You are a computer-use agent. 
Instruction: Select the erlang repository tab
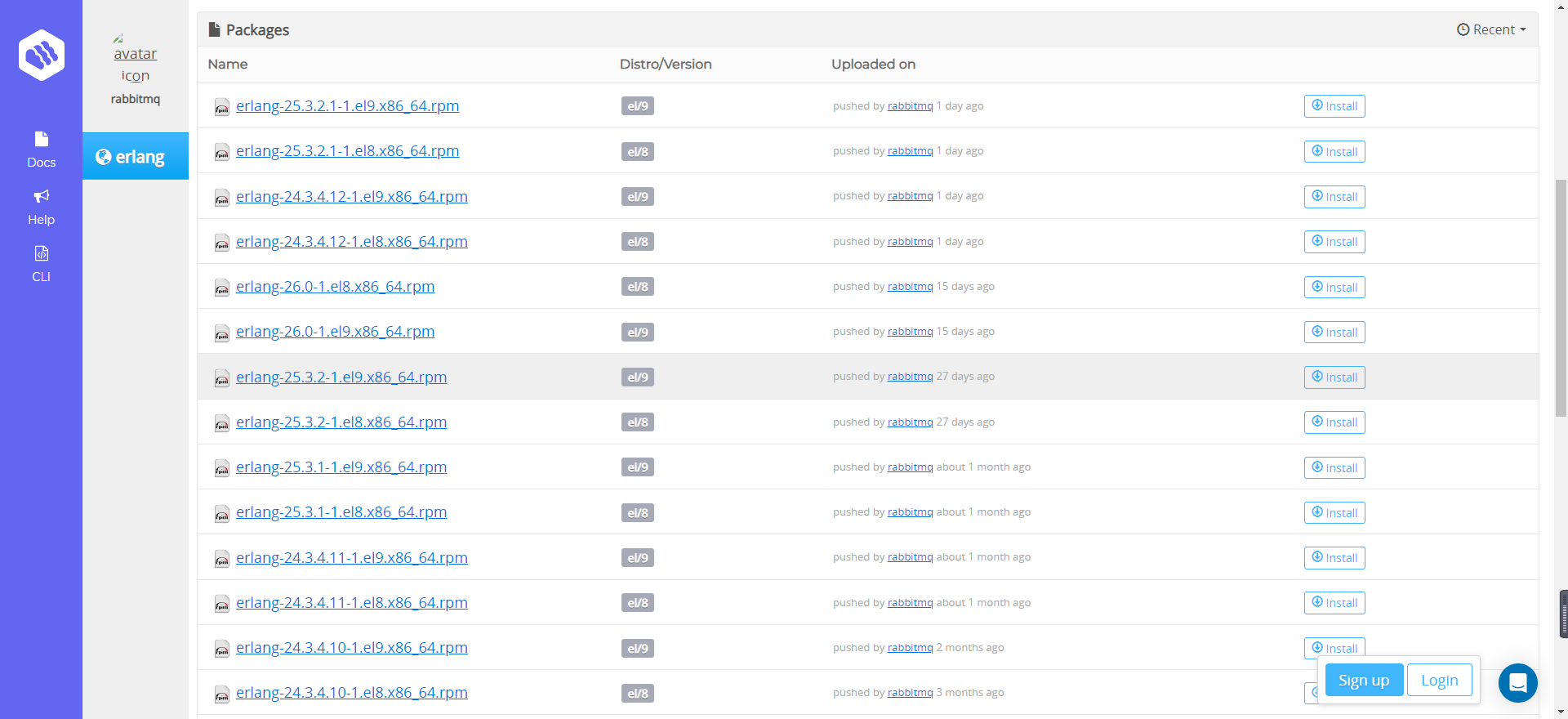[x=136, y=156]
